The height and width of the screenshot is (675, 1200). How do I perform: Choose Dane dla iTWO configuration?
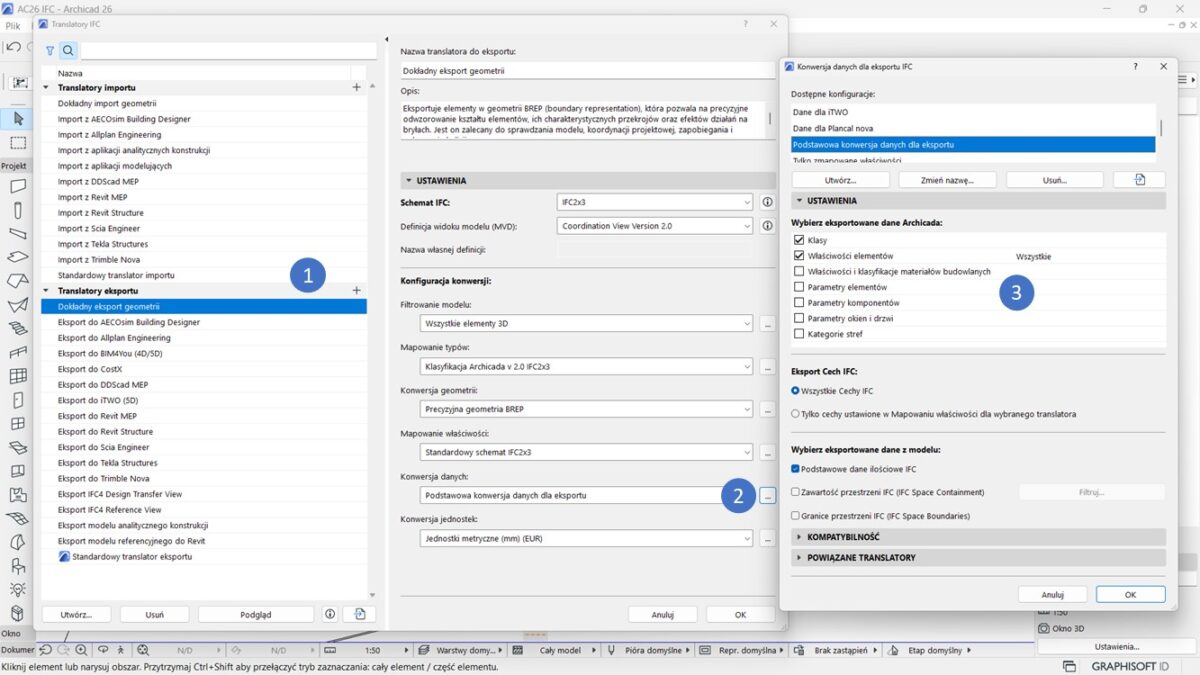click(x=820, y=112)
